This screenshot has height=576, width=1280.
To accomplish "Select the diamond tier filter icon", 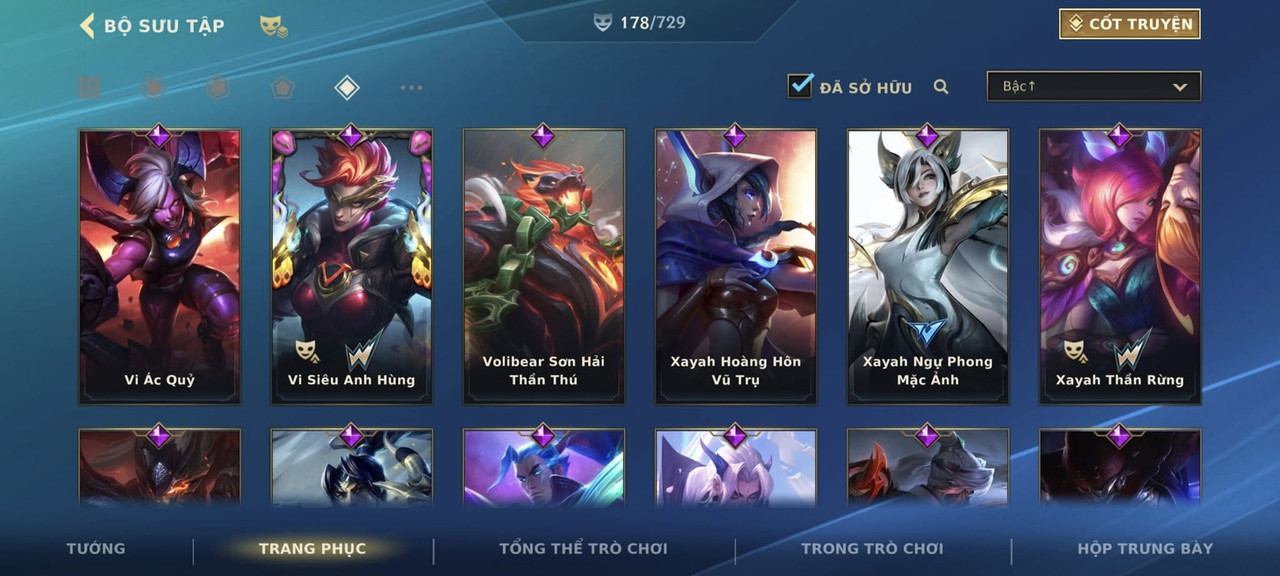I will pos(346,88).
